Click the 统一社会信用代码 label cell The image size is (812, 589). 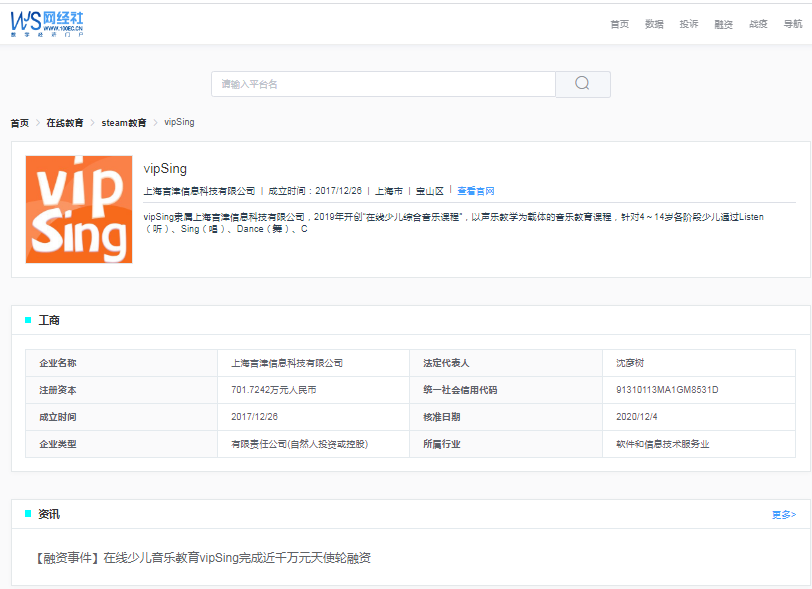tap(506, 390)
